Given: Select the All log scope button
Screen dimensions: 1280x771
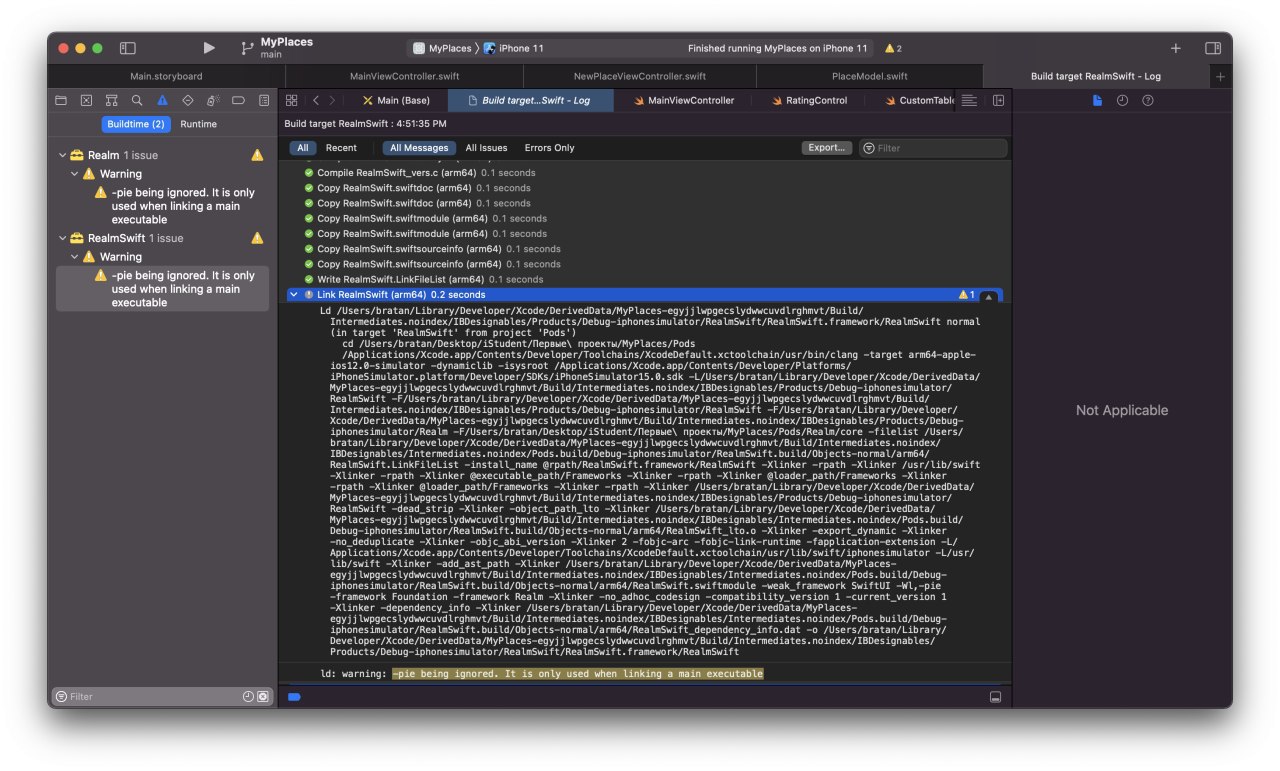Looking at the screenshot, I should (x=303, y=148).
